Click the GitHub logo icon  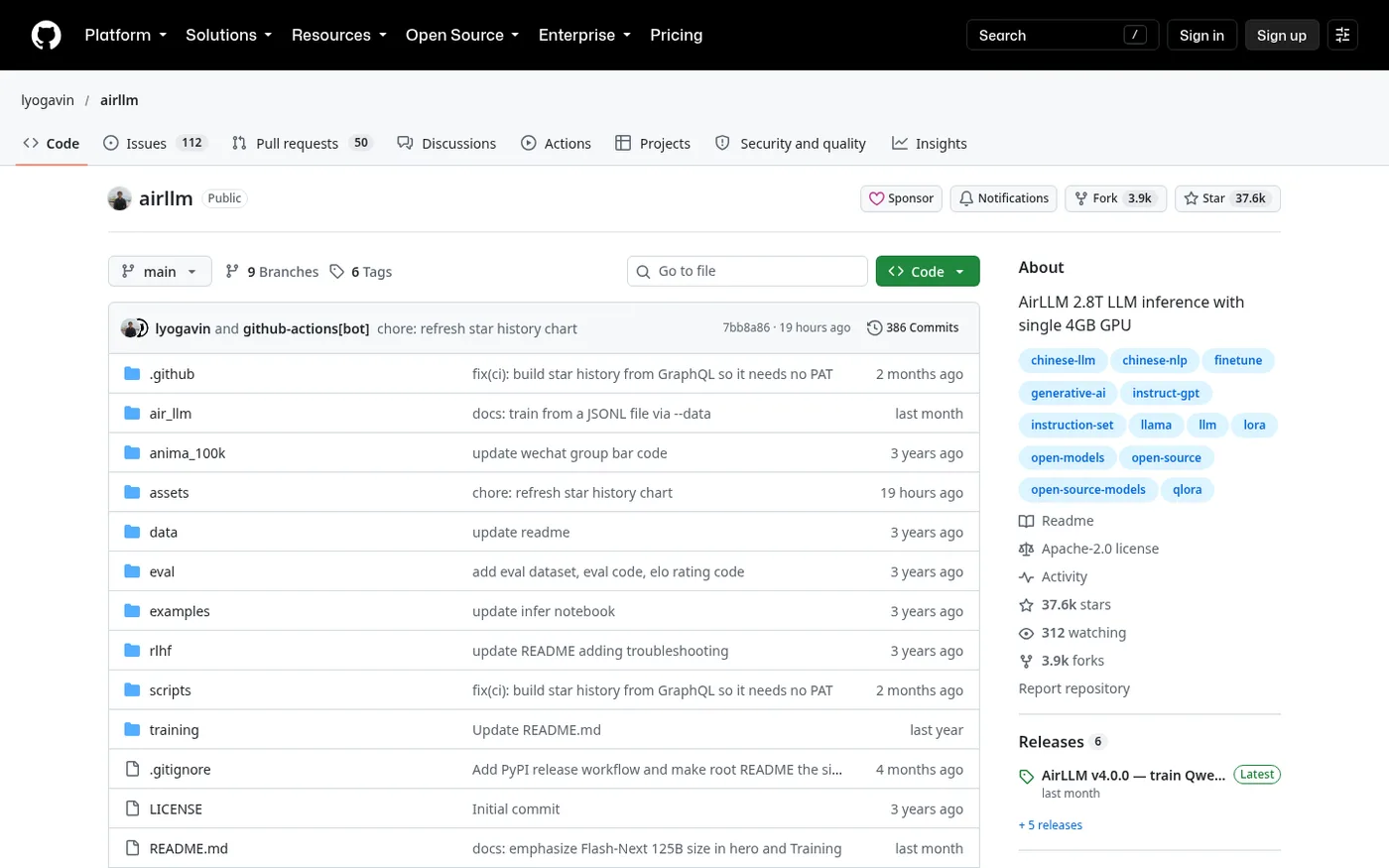click(x=46, y=35)
